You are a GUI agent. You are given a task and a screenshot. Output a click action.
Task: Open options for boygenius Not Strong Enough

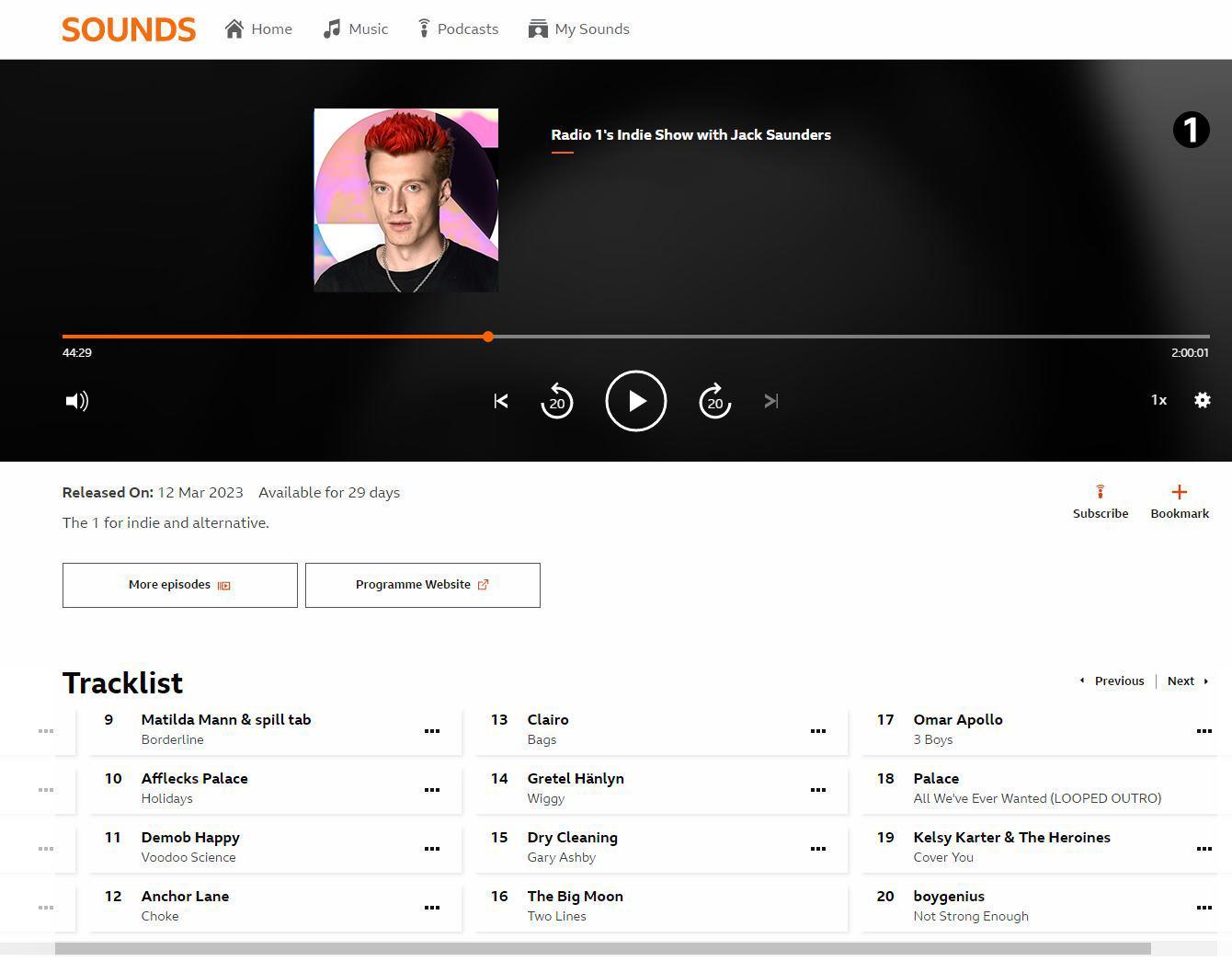(x=1203, y=908)
